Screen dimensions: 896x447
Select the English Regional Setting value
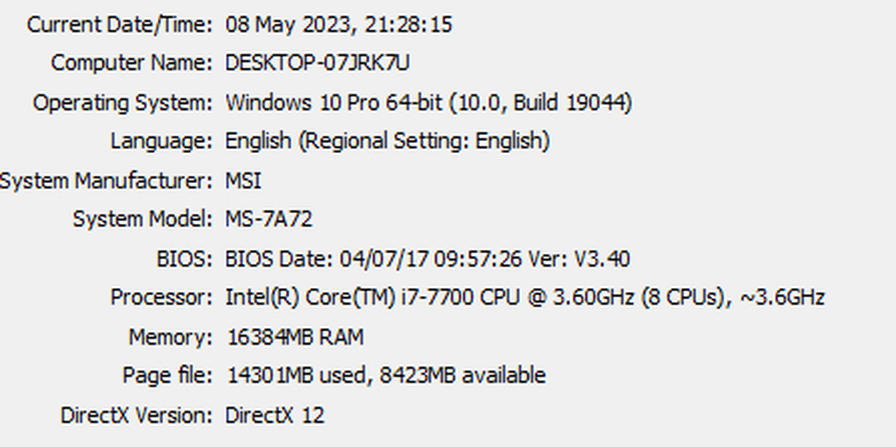pyautogui.click(x=387, y=141)
